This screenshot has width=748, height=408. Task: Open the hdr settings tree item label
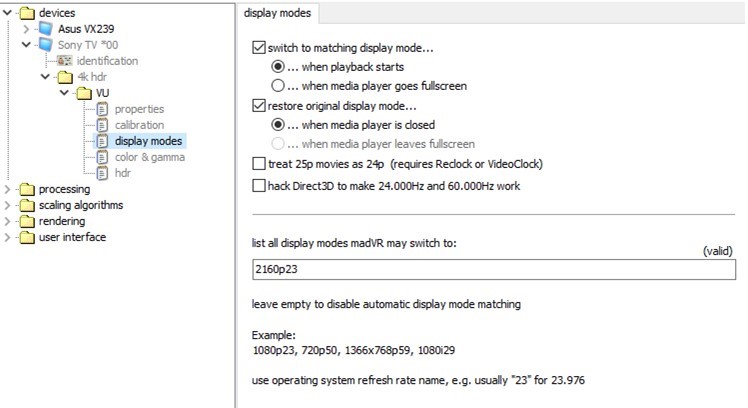tap(123, 173)
